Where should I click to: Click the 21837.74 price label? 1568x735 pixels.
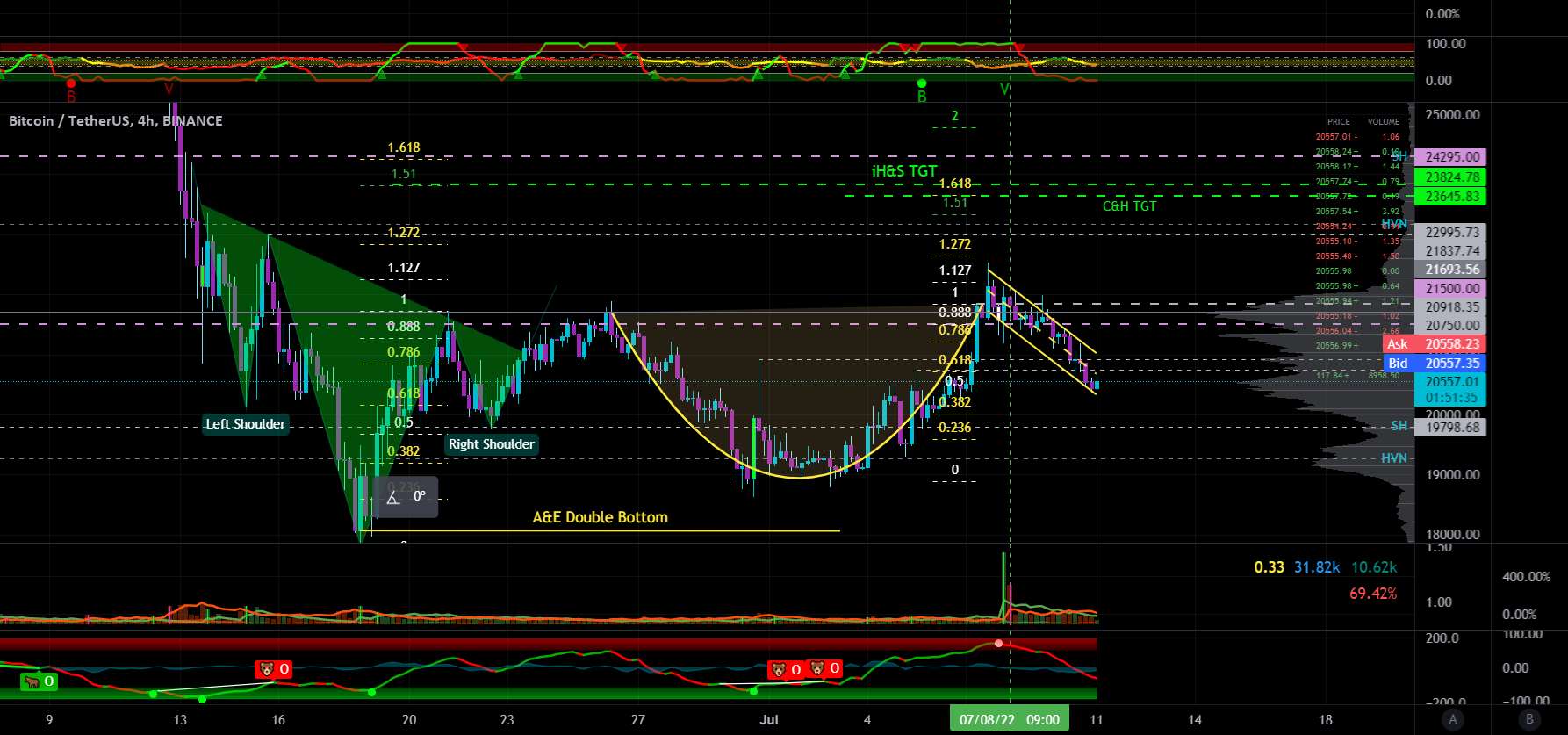(x=1450, y=251)
